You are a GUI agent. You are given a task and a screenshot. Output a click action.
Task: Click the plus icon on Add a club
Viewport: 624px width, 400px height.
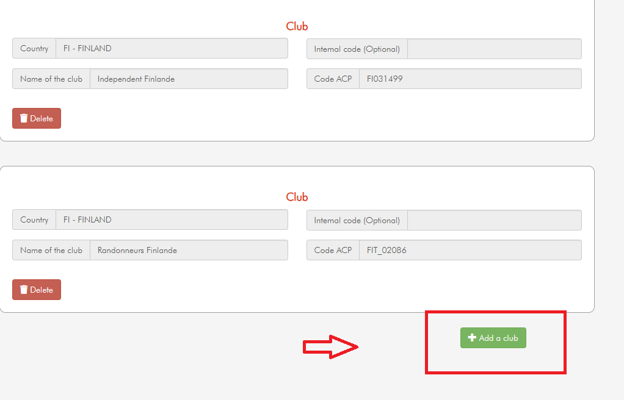point(472,338)
